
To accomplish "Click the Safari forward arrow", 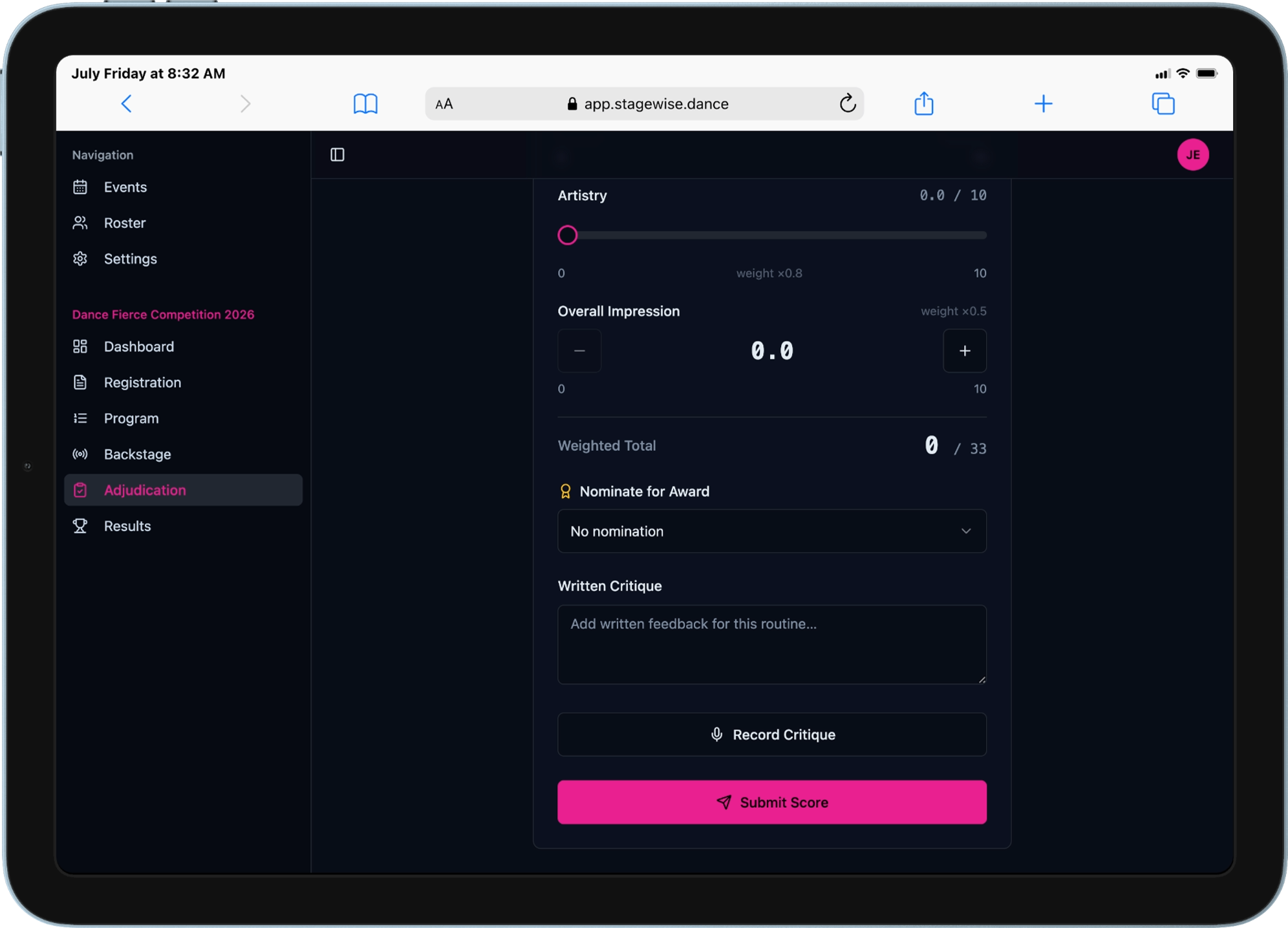I will [x=245, y=103].
